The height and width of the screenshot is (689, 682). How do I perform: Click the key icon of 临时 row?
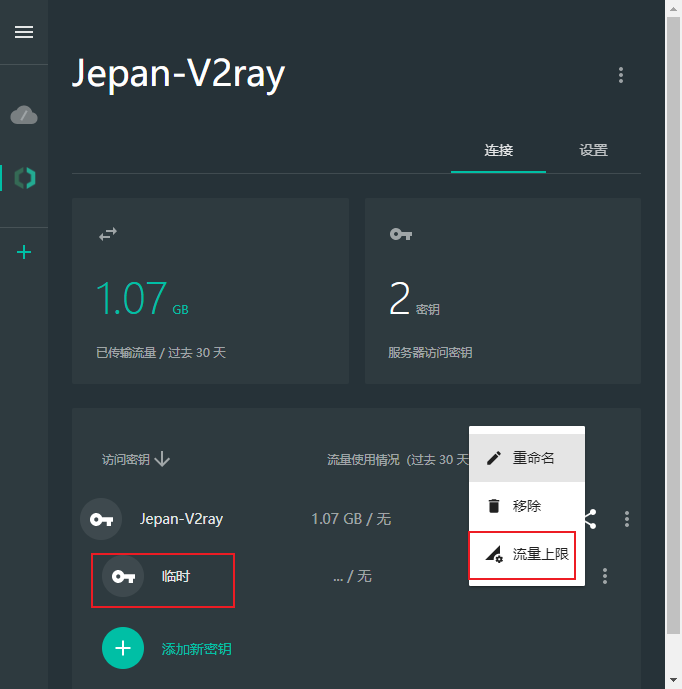(123, 576)
